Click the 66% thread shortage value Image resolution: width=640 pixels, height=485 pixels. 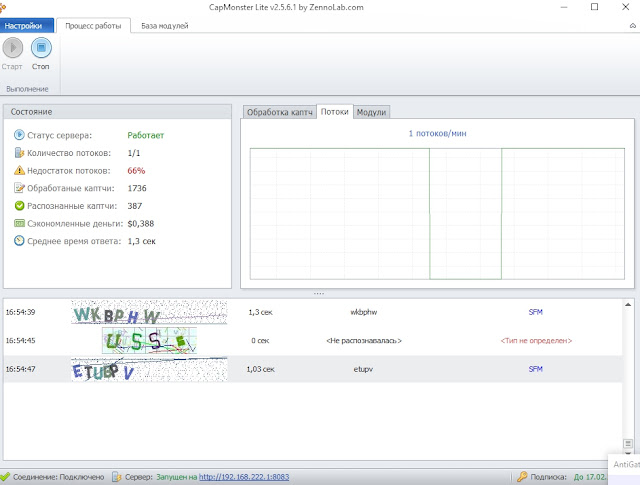point(136,171)
